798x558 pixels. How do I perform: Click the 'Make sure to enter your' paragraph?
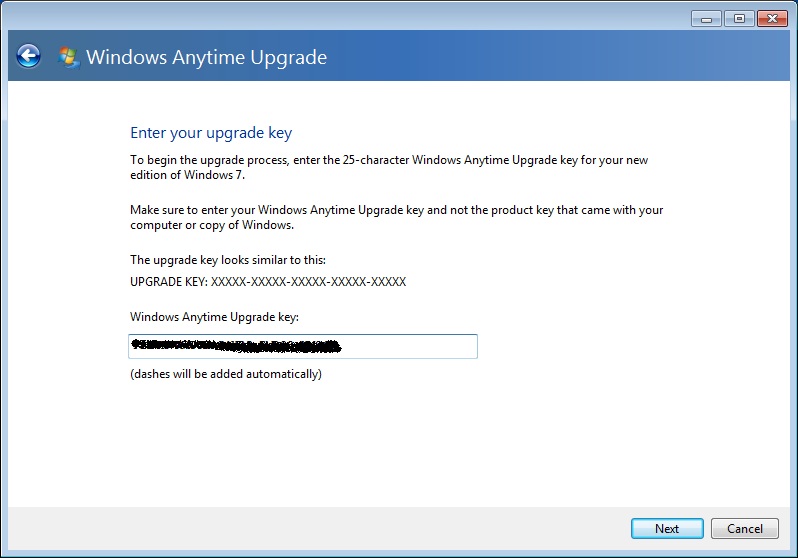(x=396, y=217)
